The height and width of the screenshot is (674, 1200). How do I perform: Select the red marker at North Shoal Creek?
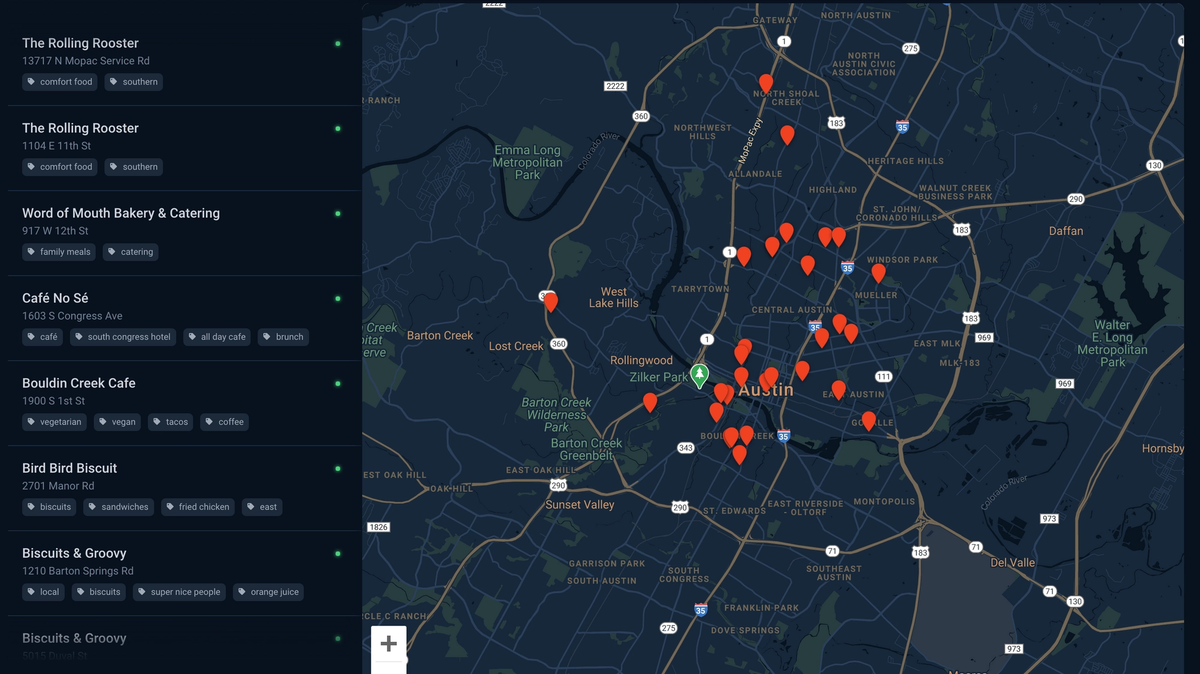coord(766,84)
